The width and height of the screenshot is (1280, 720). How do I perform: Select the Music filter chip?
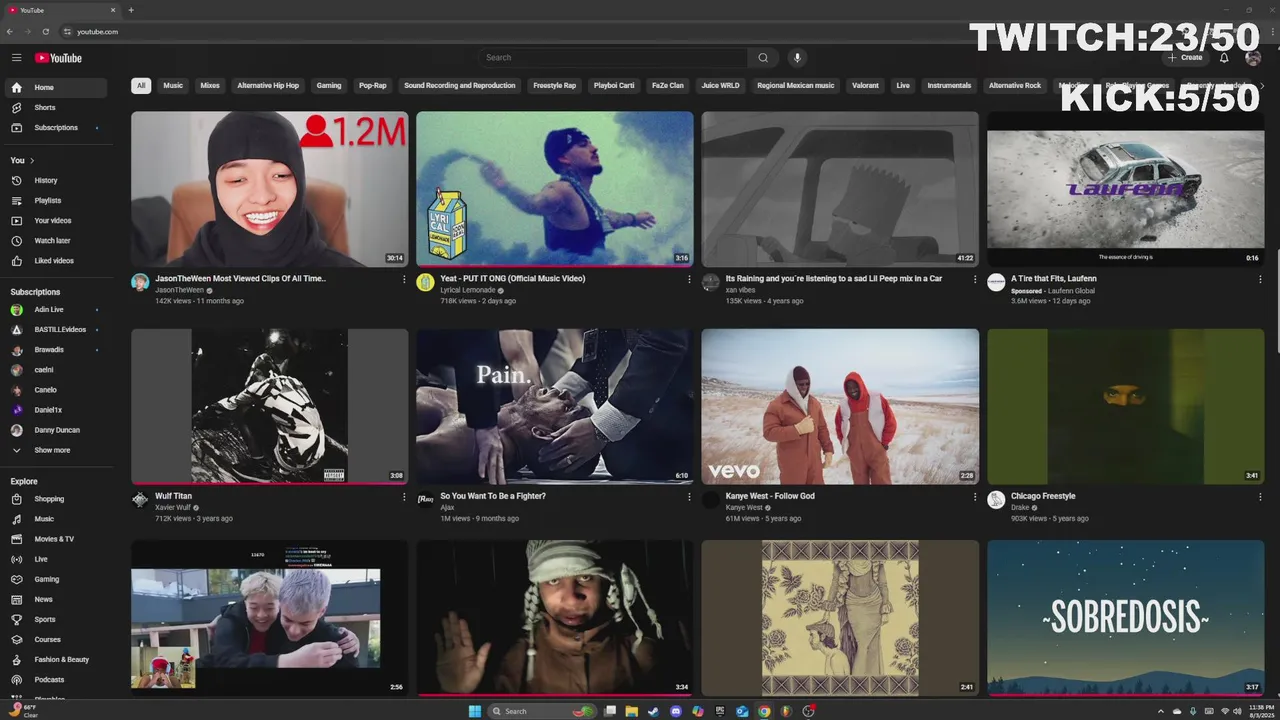pyautogui.click(x=173, y=86)
